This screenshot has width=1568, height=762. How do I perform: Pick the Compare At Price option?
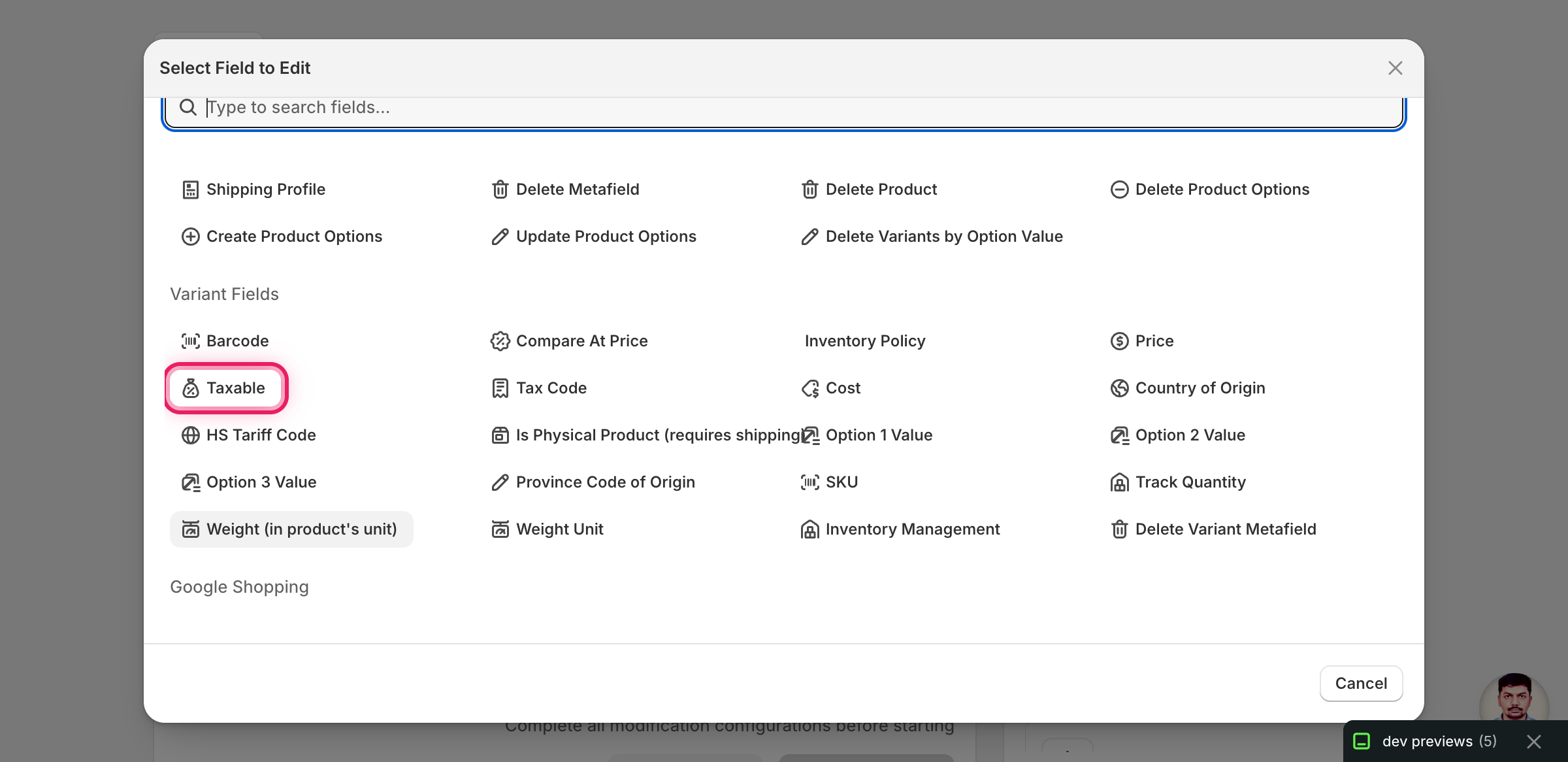tap(569, 341)
